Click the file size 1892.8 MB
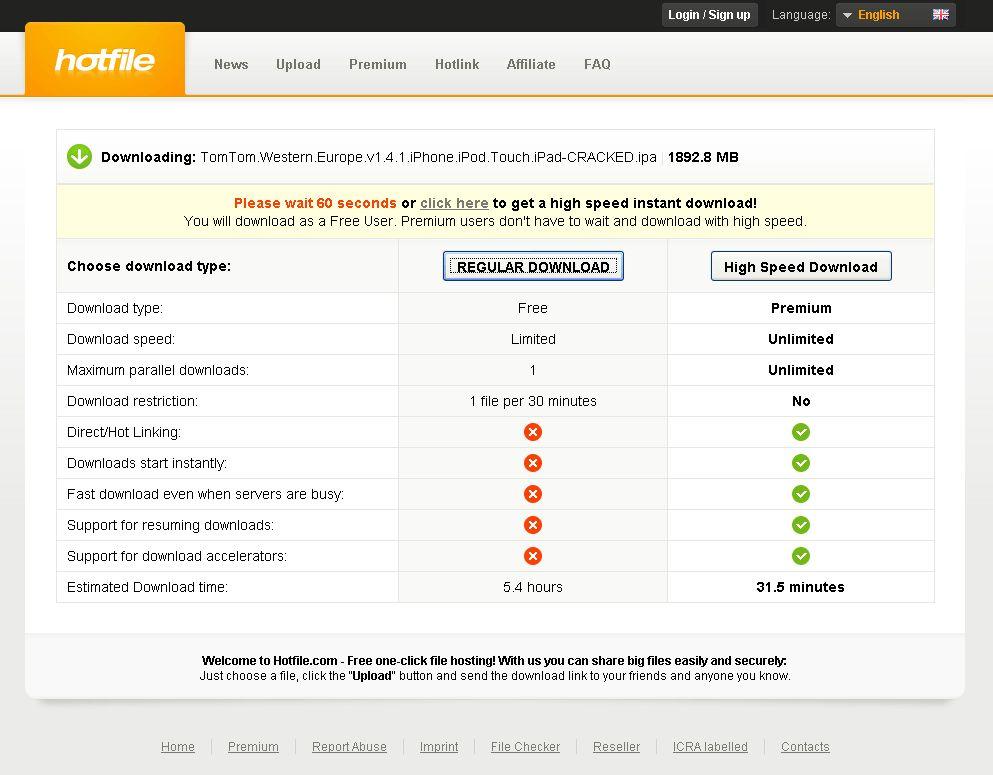The height and width of the screenshot is (775, 993). click(x=703, y=157)
